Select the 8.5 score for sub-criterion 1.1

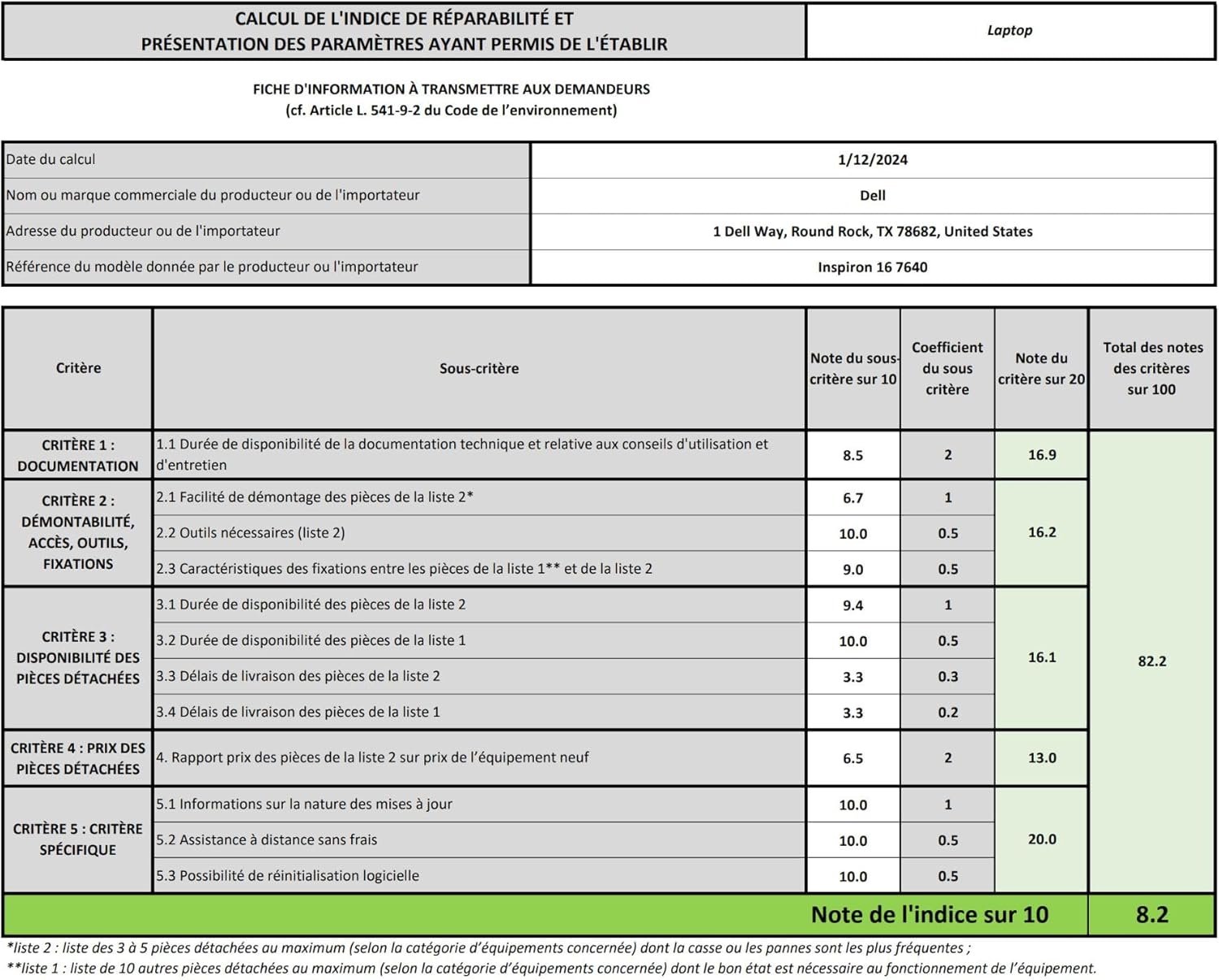852,455
